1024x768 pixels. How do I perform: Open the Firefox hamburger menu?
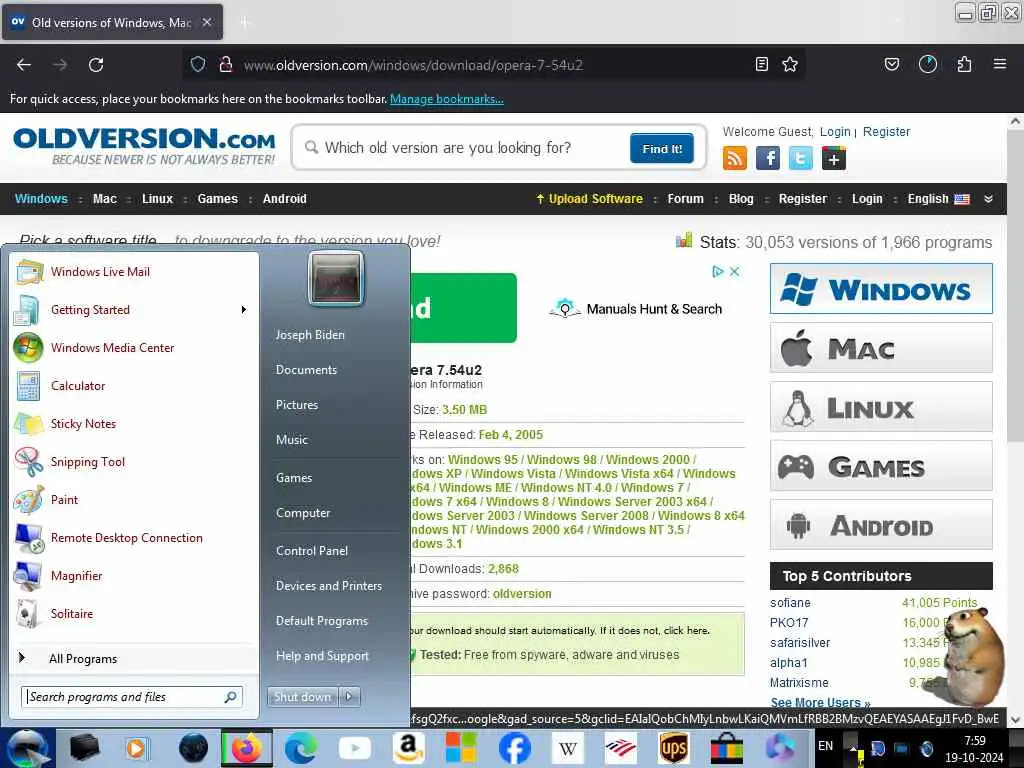(x=999, y=64)
